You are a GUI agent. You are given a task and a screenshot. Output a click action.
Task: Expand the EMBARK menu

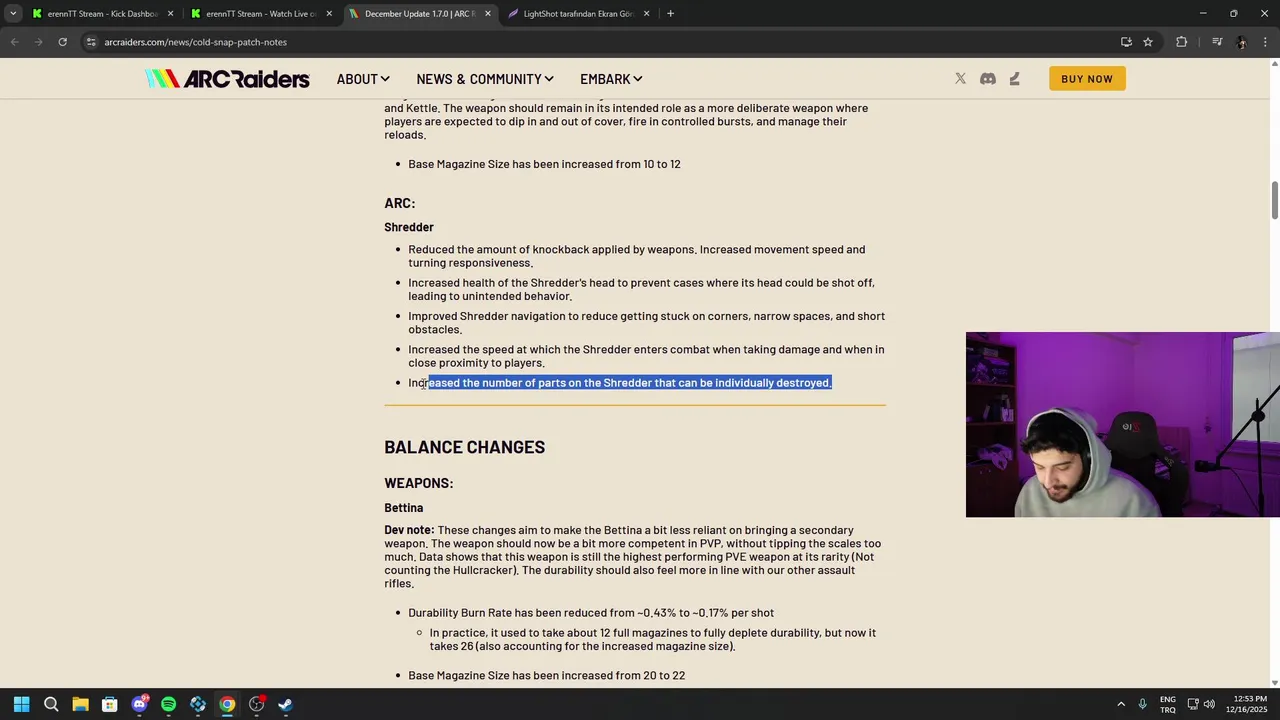[x=611, y=79]
